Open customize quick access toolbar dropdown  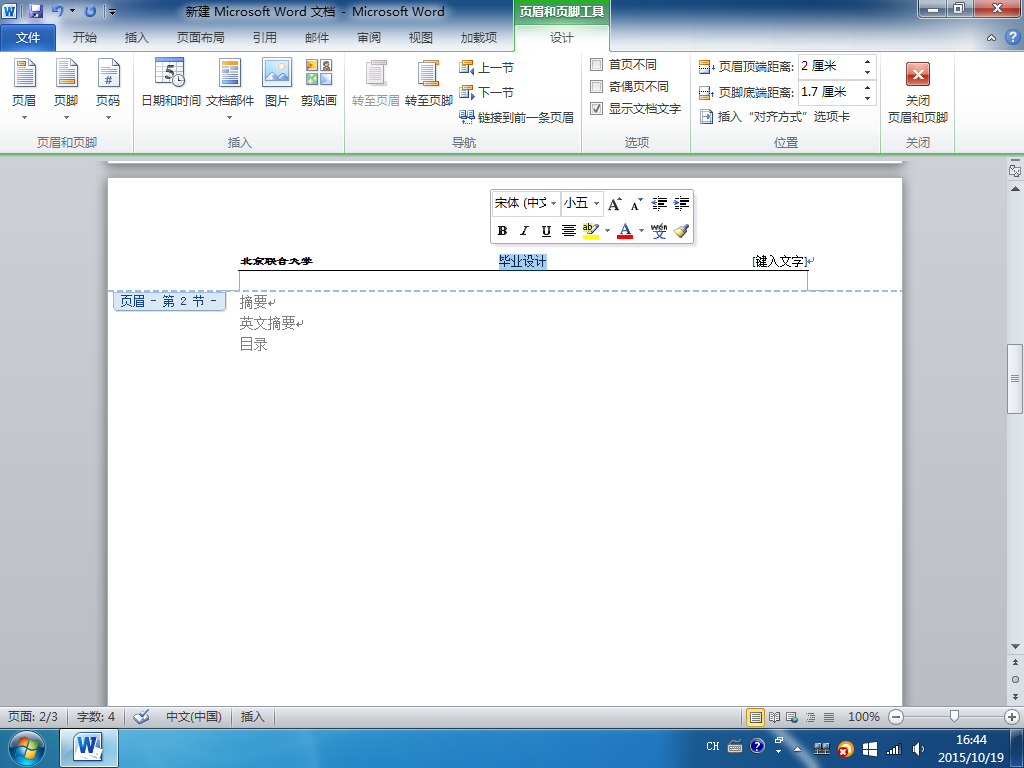point(112,12)
